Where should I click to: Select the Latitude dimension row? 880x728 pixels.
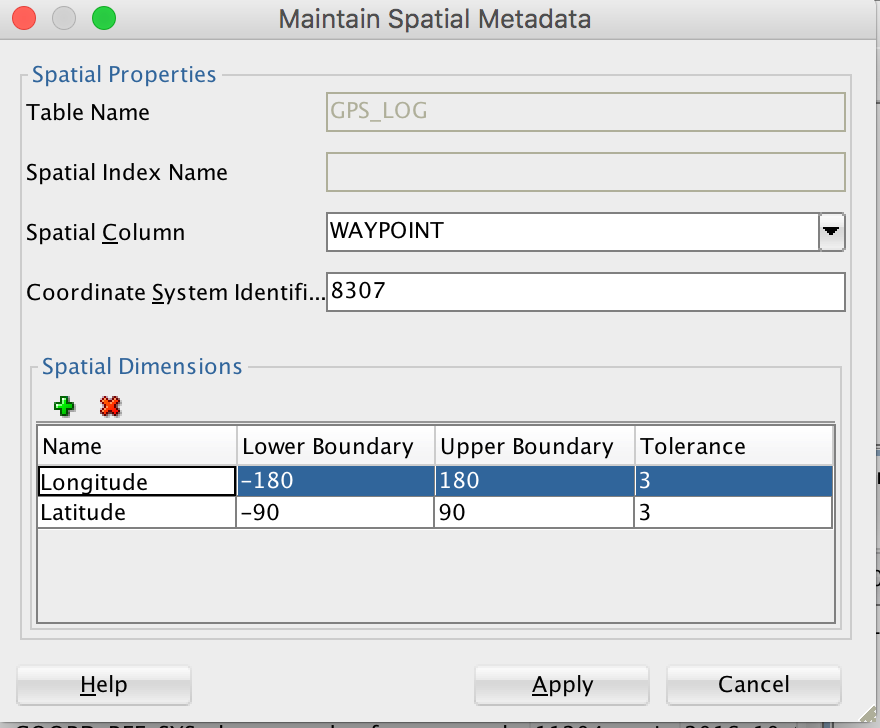136,513
